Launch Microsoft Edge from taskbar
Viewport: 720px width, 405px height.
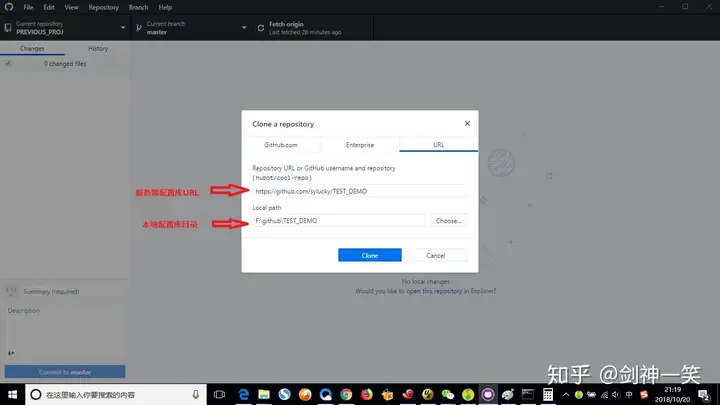click(x=243, y=394)
